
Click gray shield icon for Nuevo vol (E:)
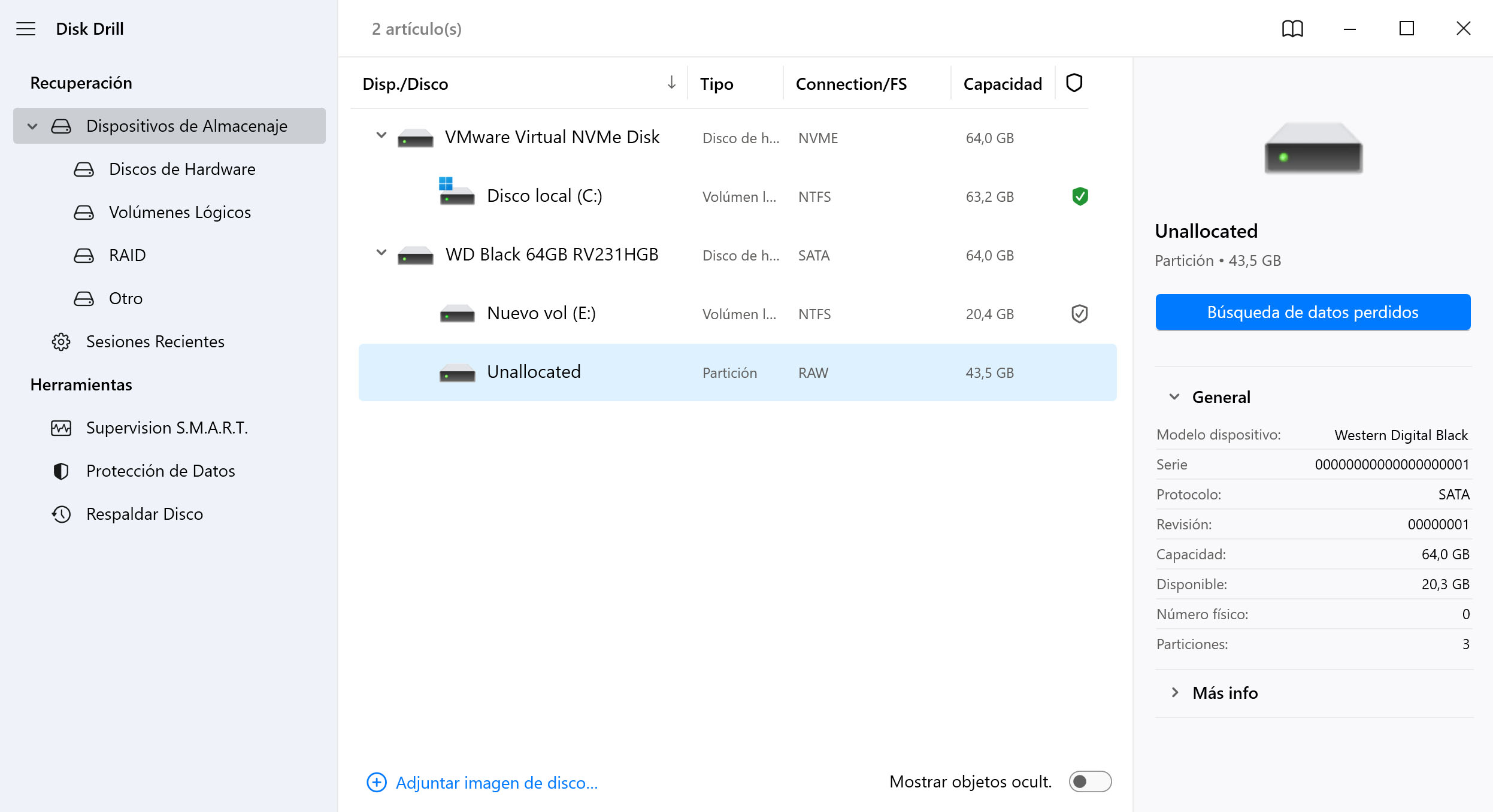1080,313
